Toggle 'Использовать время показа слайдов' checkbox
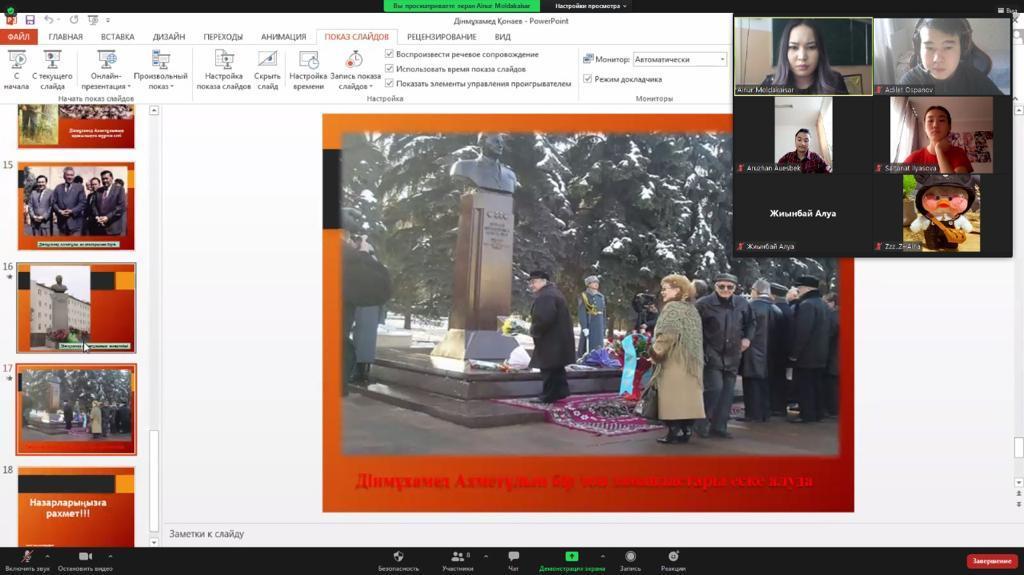Screen dimensions: 1024x575 pyautogui.click(x=390, y=69)
